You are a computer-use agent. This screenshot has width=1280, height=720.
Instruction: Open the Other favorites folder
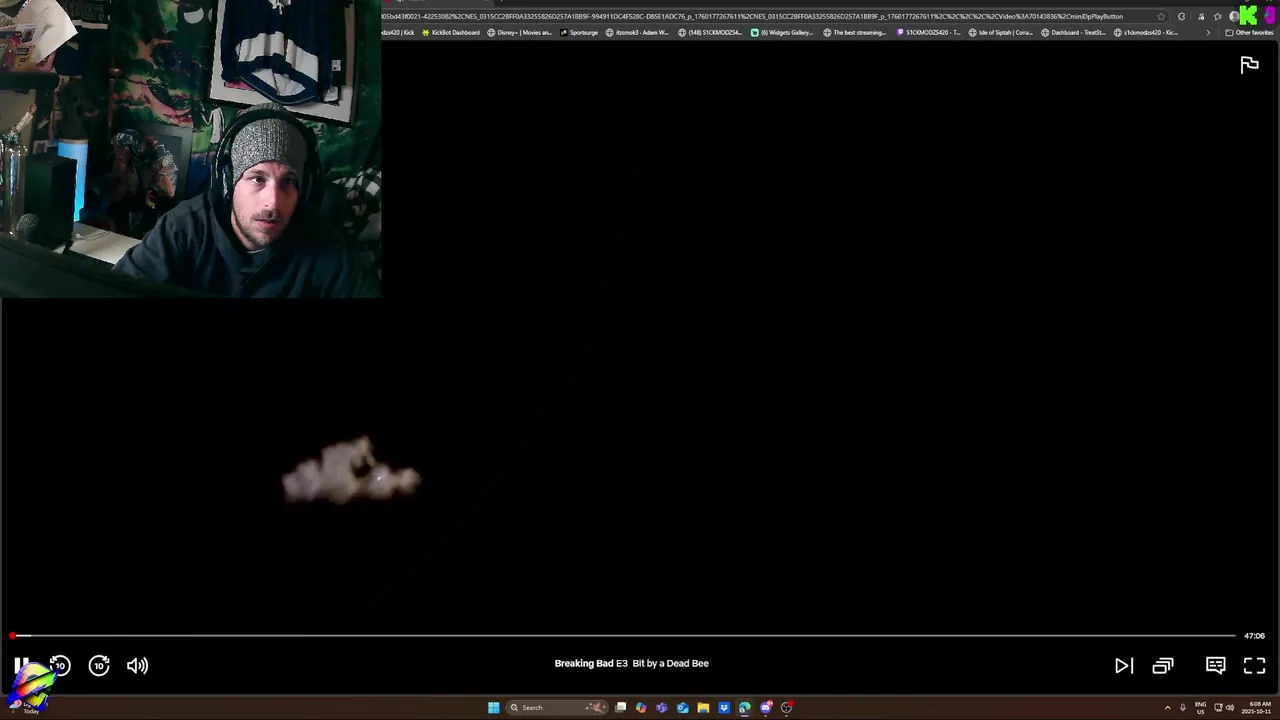click(1250, 32)
